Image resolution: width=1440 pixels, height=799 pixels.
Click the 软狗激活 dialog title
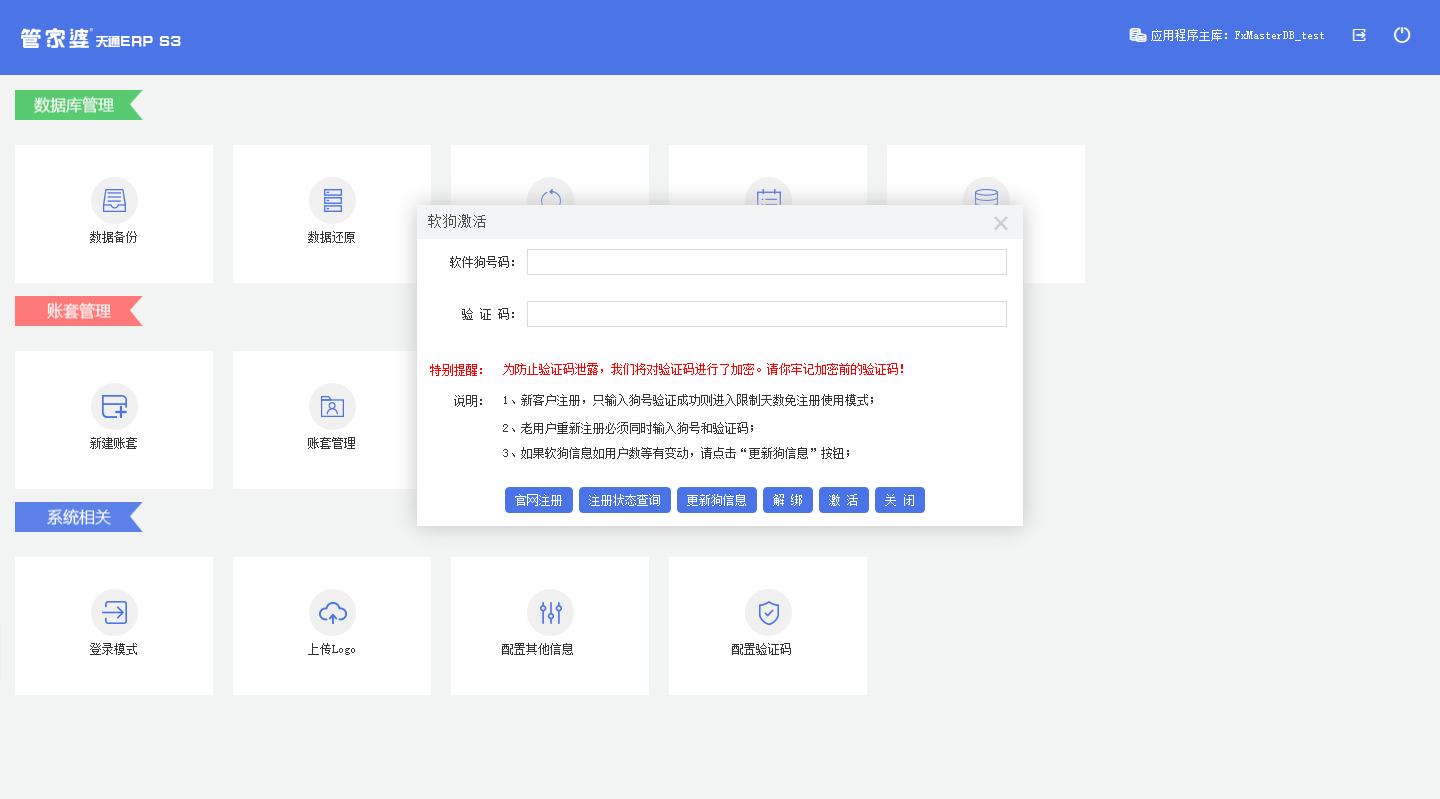(x=457, y=222)
